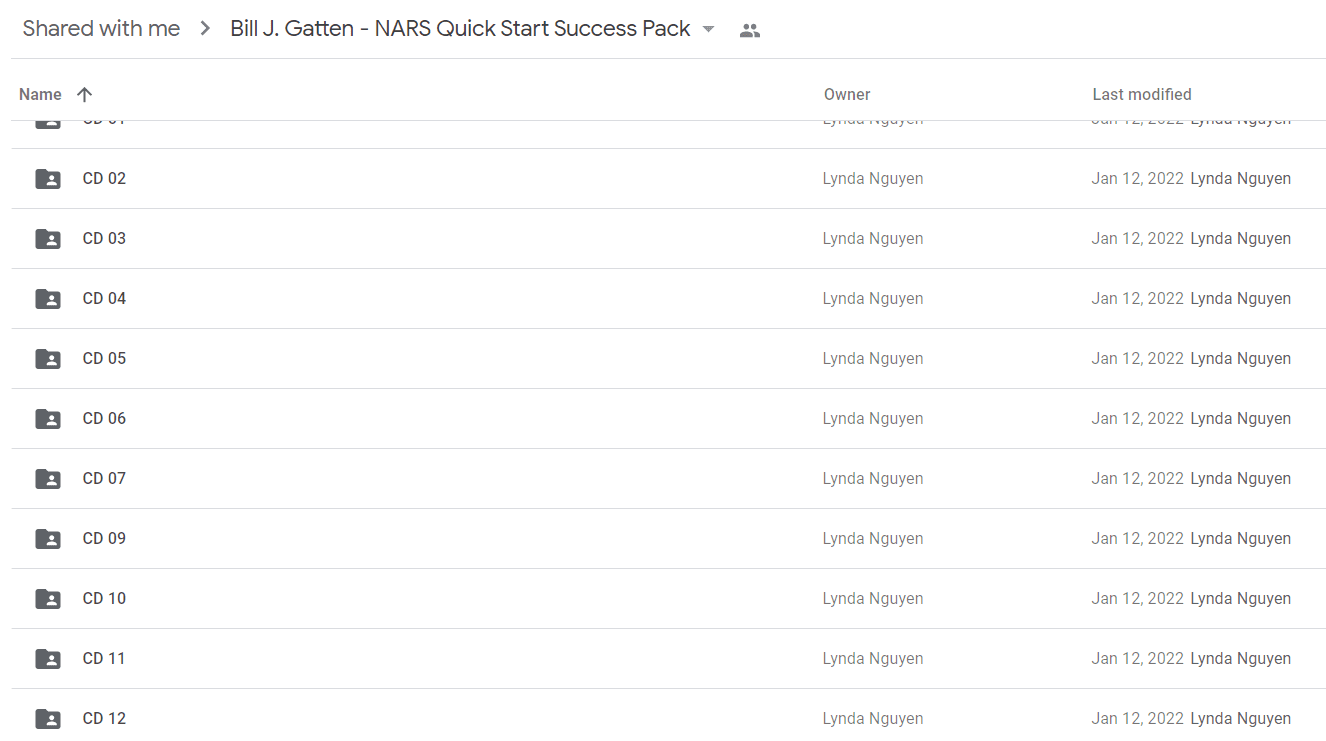Click the folder icon for CD 10
This screenshot has width=1326, height=741.
(48, 599)
